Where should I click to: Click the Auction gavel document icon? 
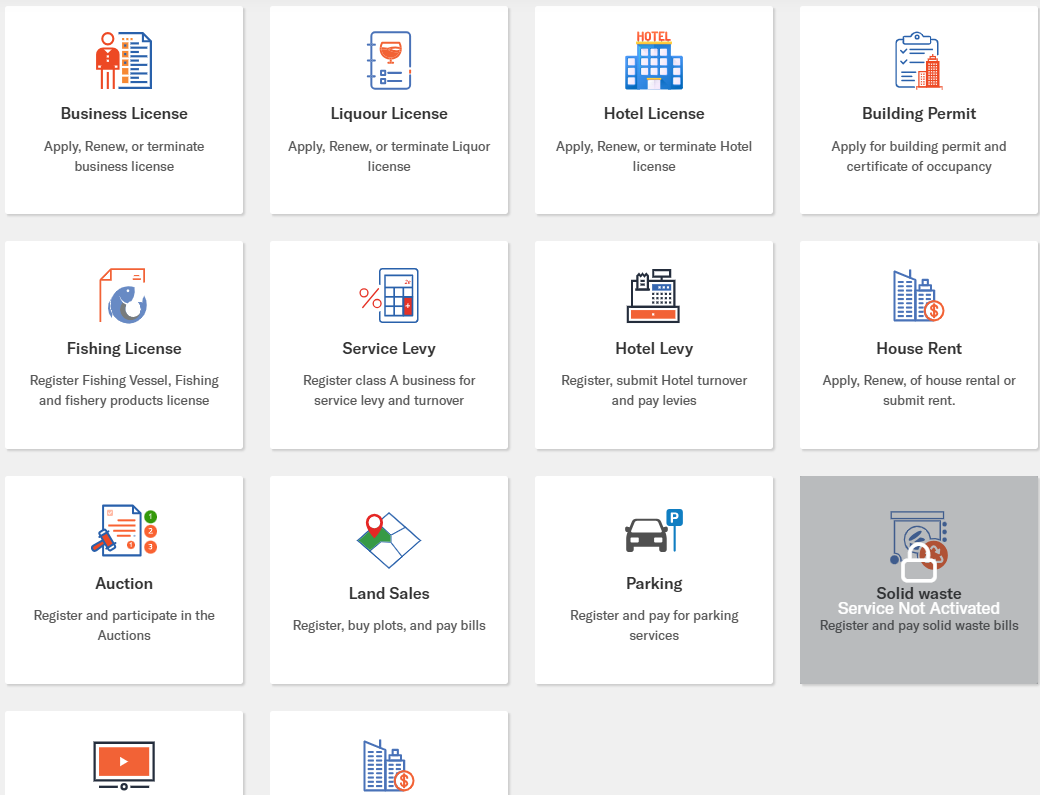[x=124, y=530]
